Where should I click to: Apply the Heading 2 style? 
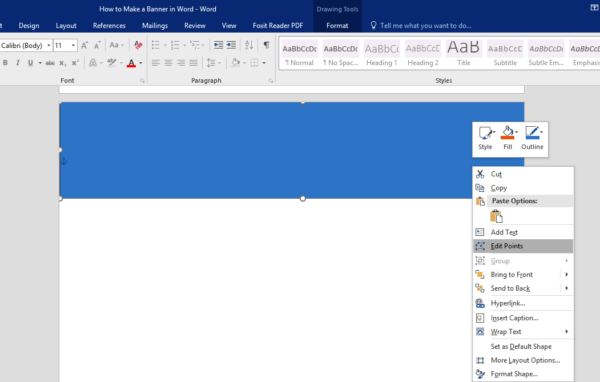423,54
